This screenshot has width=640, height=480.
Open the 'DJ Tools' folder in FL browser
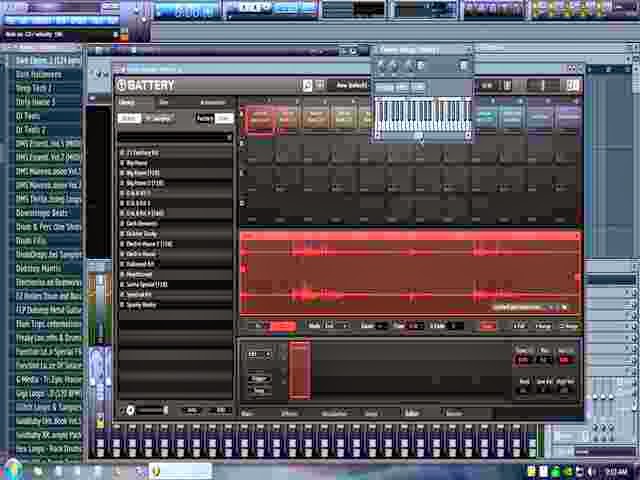[x=28, y=116]
